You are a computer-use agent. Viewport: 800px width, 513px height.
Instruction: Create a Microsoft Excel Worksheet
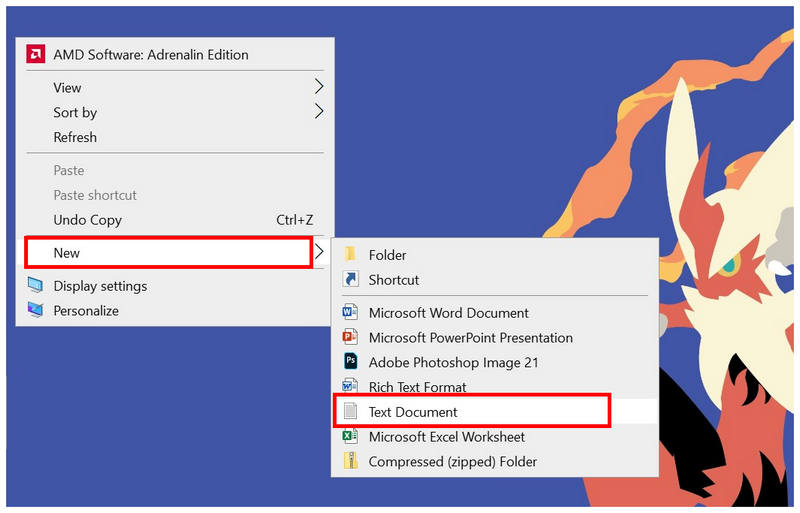(446, 437)
